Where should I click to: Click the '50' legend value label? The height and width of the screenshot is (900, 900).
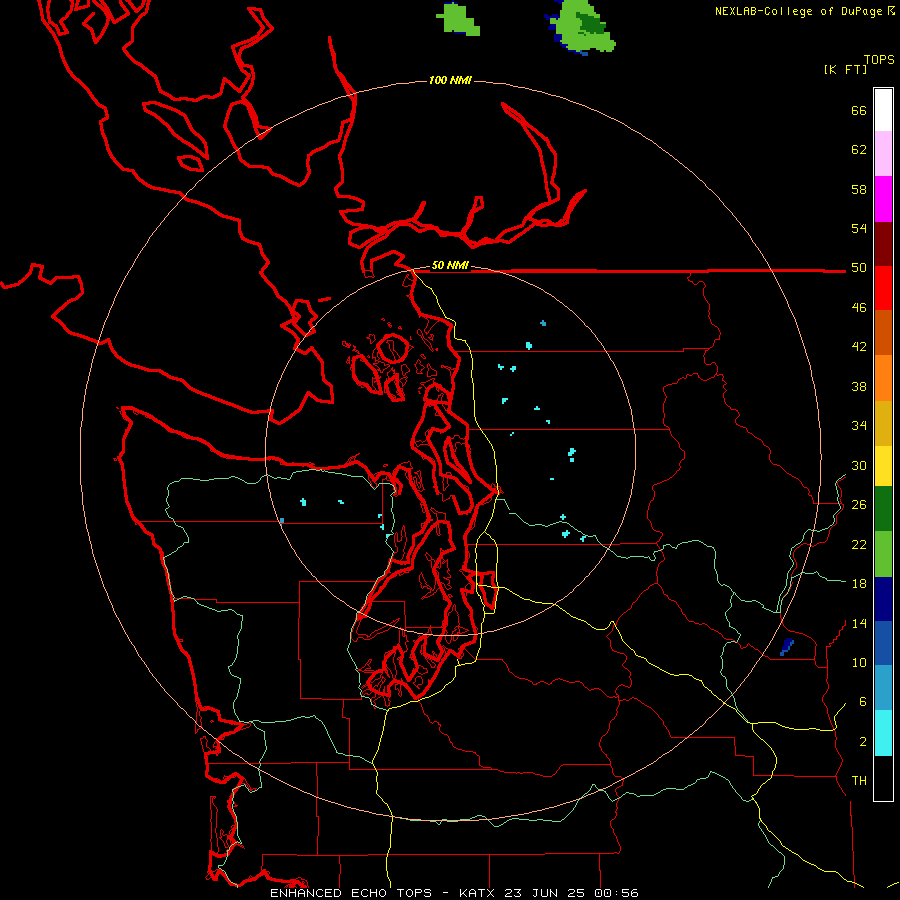[859, 268]
